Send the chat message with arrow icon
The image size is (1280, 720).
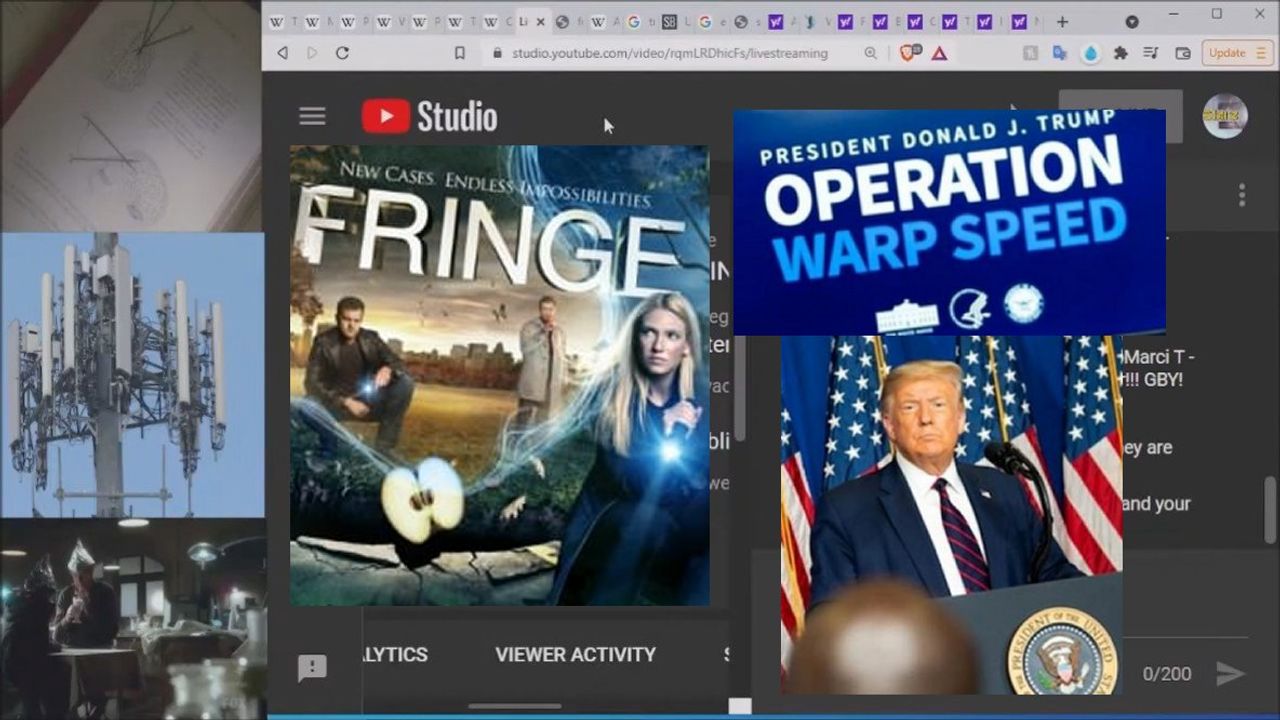point(1230,674)
